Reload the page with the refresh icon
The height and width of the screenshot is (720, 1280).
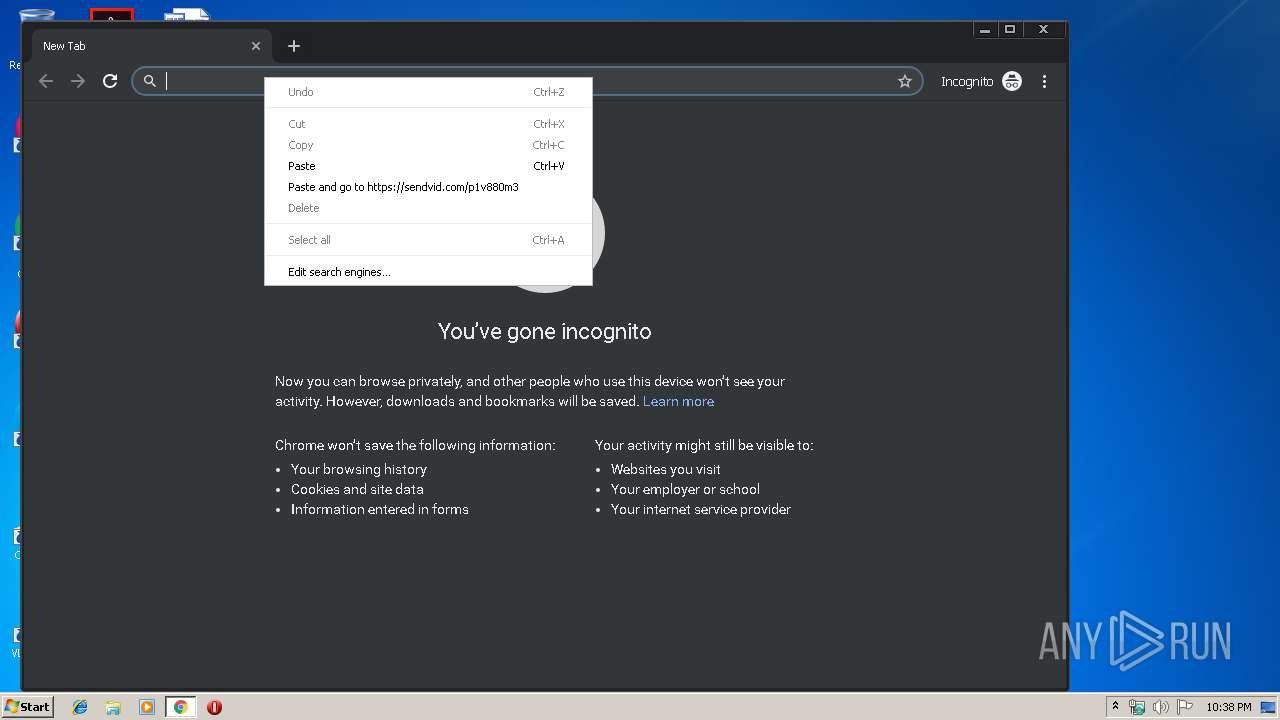(110, 81)
